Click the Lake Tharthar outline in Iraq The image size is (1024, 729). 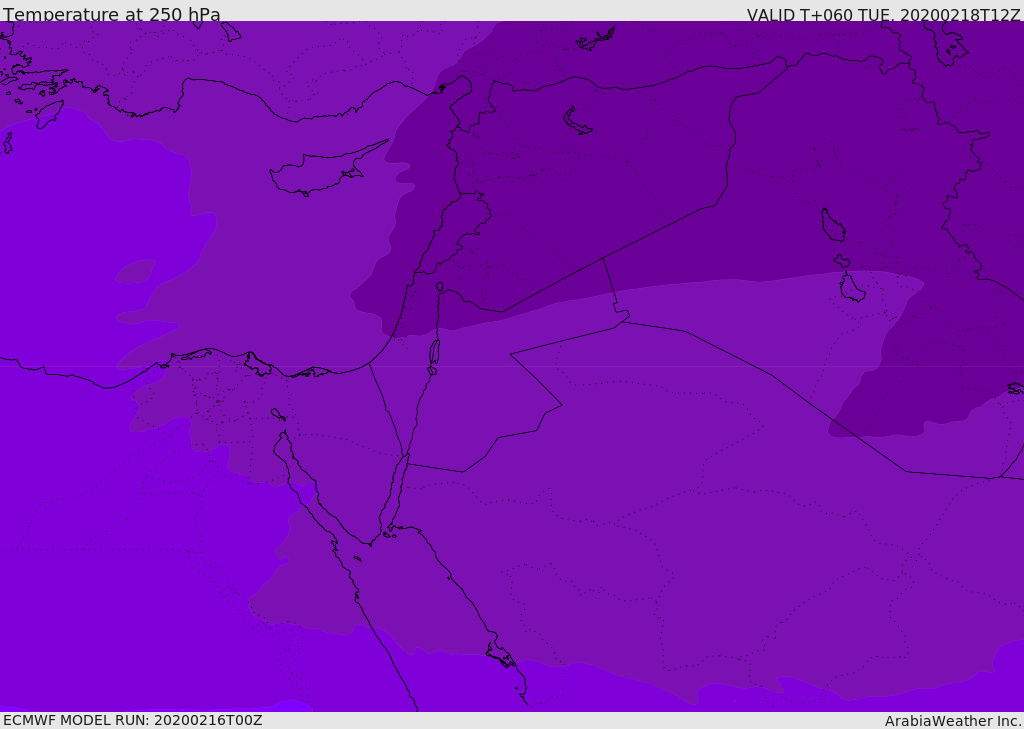tap(832, 226)
